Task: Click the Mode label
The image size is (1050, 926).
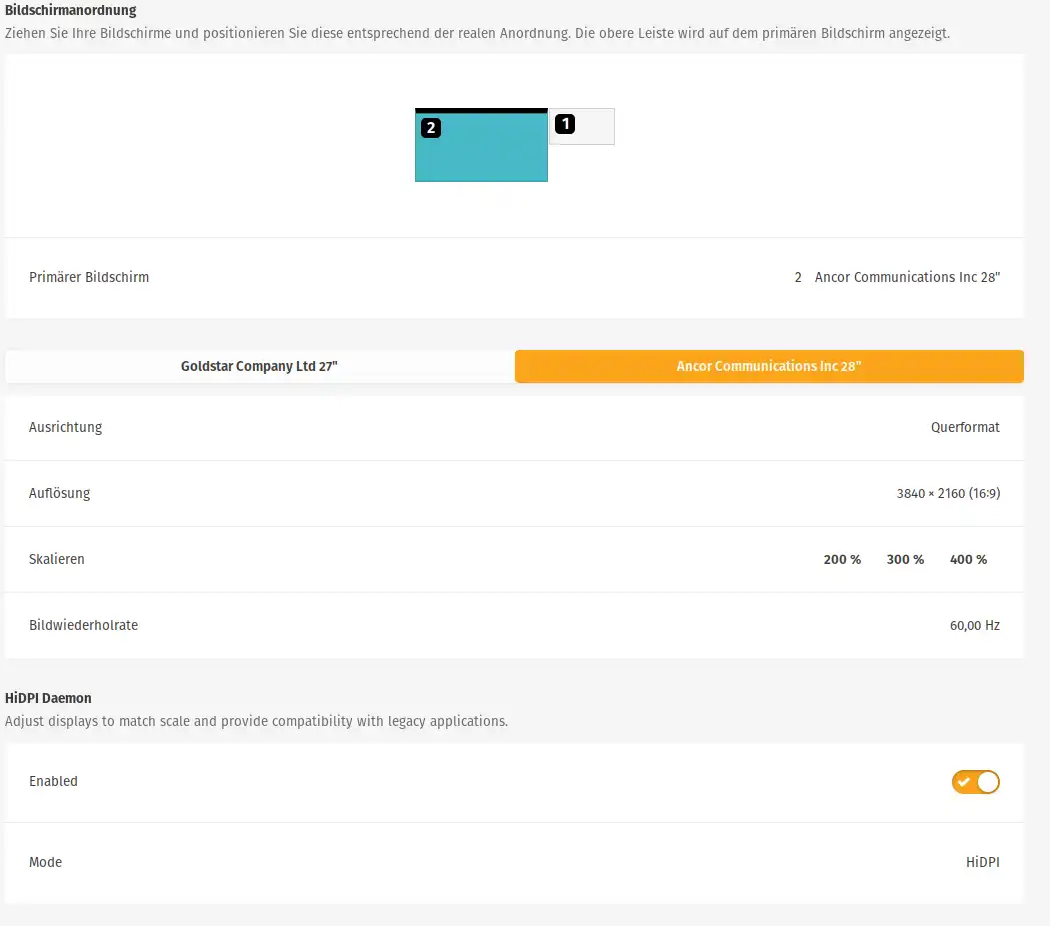Action: pyautogui.click(x=46, y=862)
